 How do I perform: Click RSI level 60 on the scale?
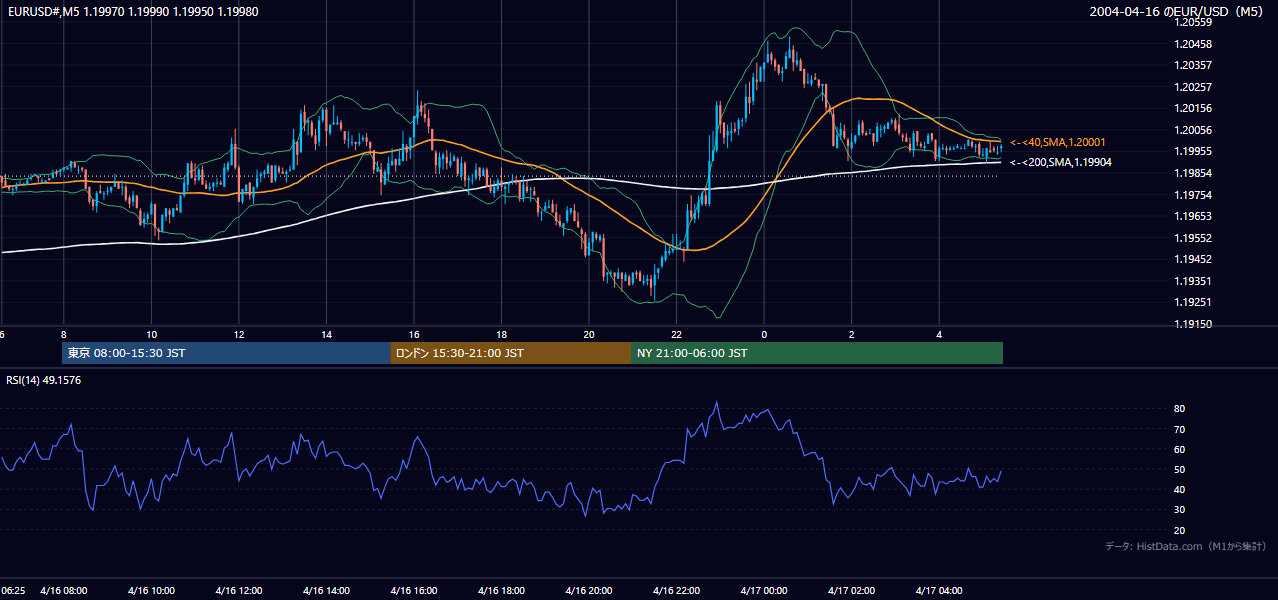pos(1179,449)
